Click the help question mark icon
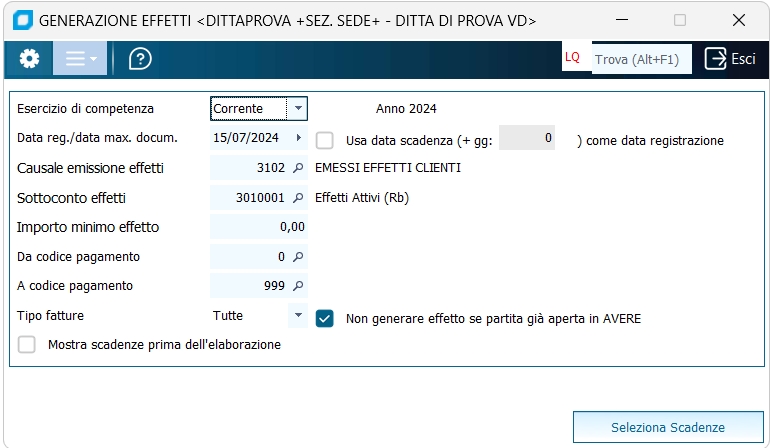 (141, 59)
